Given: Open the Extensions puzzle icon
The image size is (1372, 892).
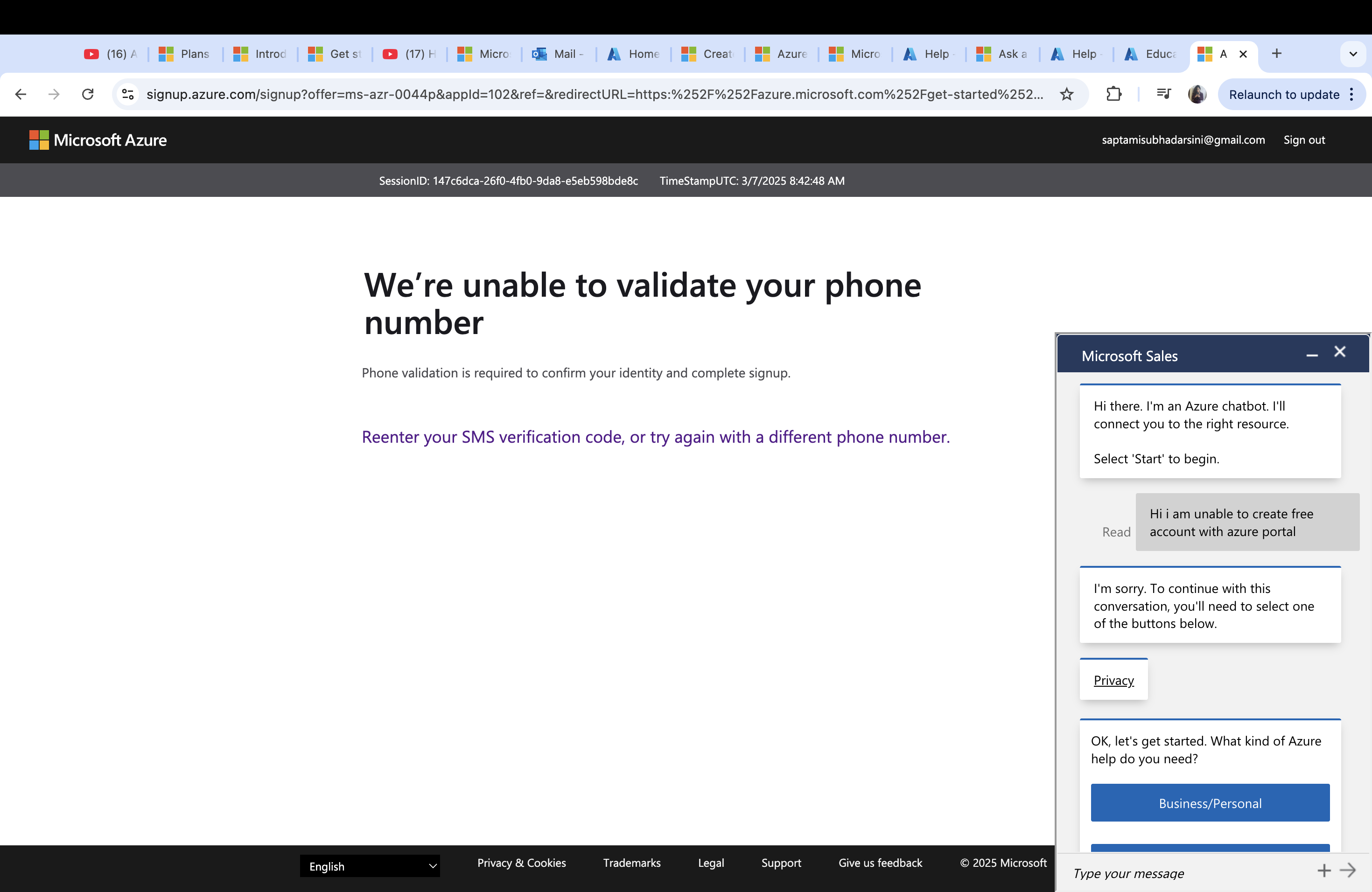Looking at the screenshot, I should pos(1114,94).
